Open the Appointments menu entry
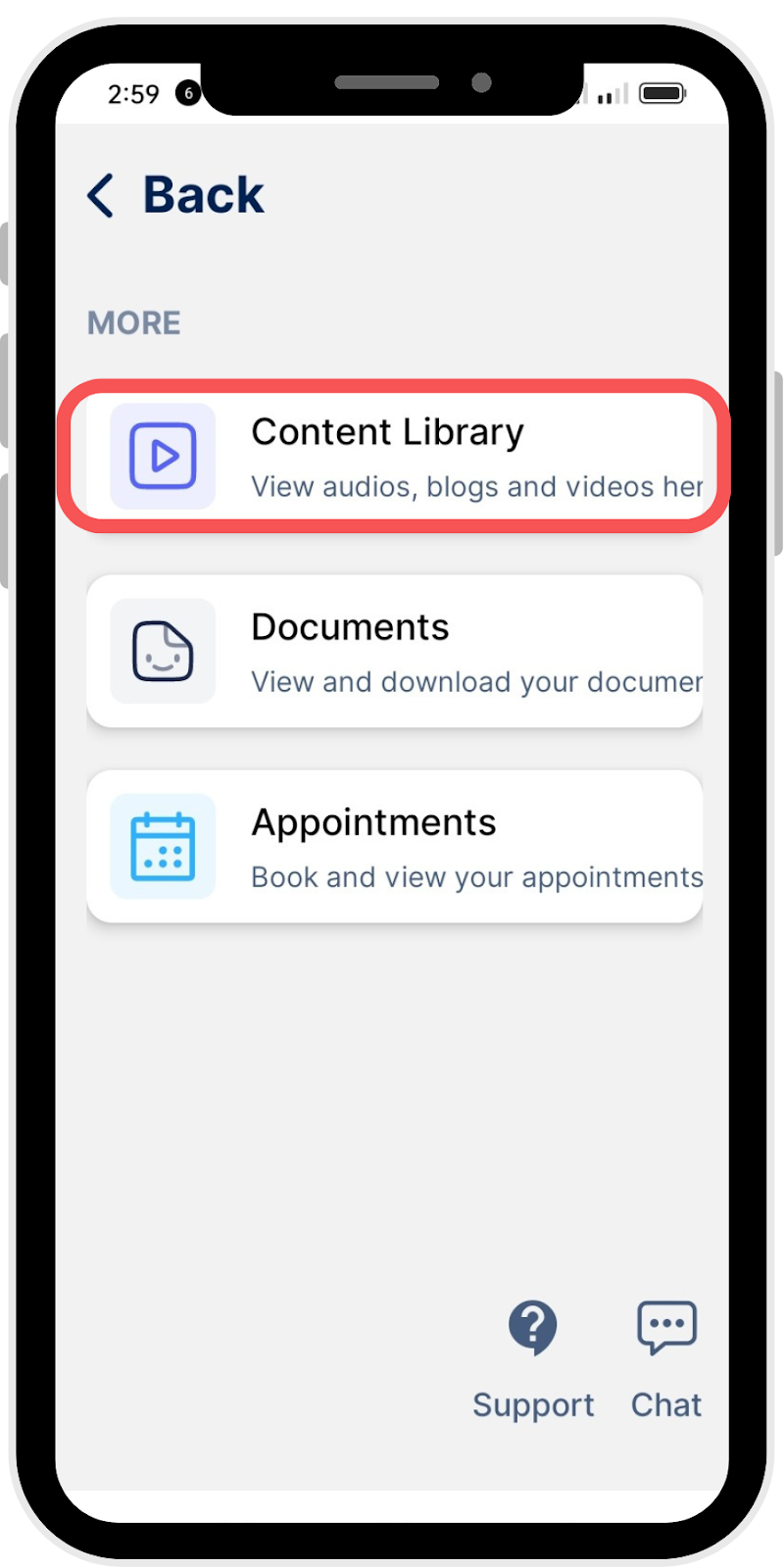 point(395,846)
